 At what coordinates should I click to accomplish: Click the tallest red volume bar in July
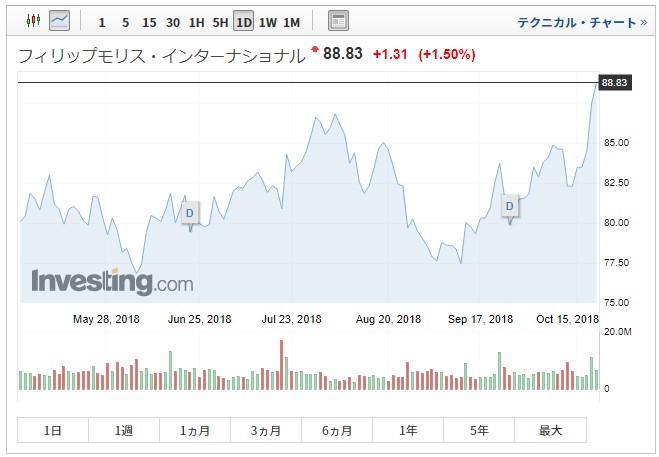[x=282, y=365]
